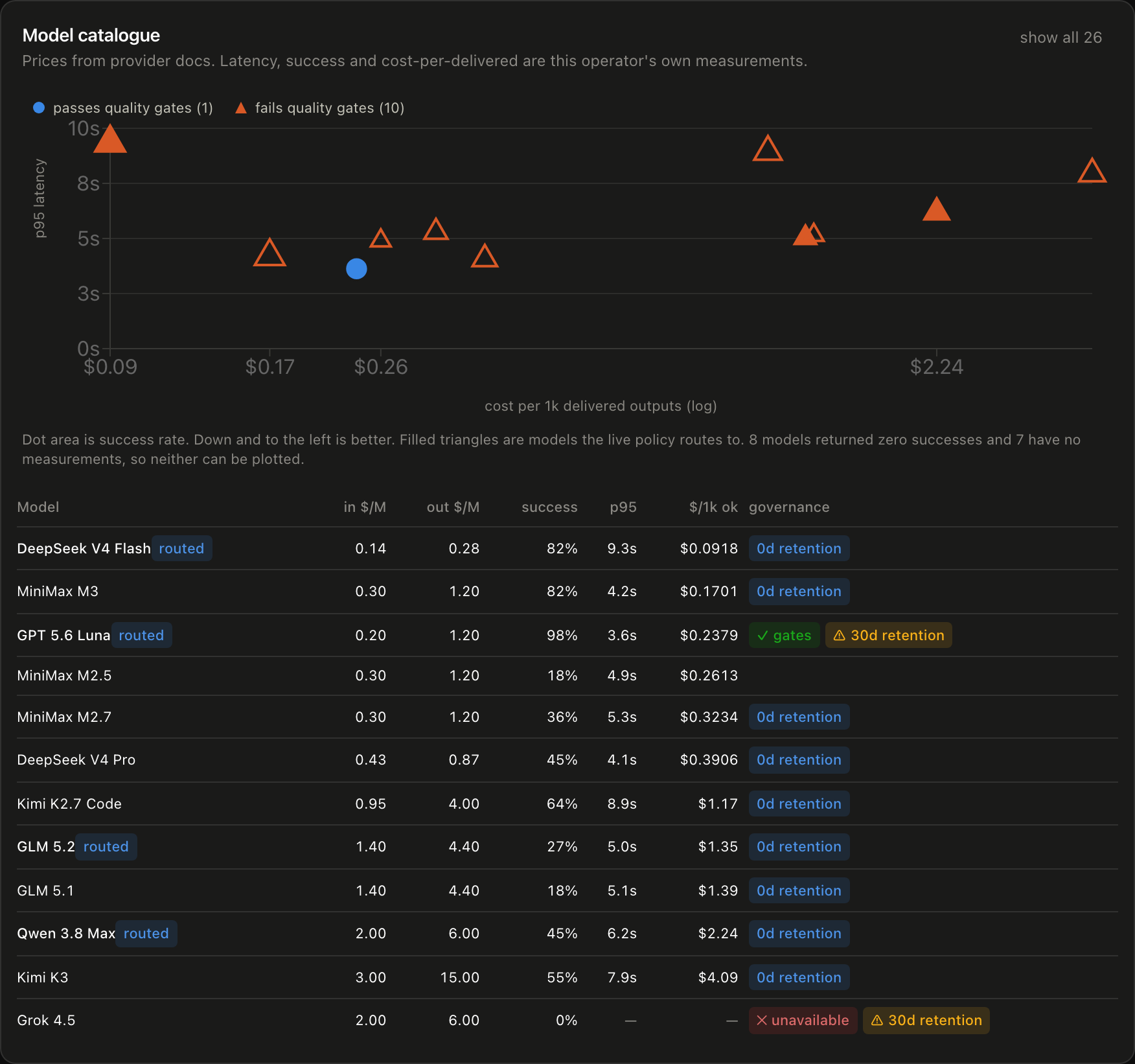Click the 'routed' badge beside DeepSeek V4 Flash

pos(181,548)
